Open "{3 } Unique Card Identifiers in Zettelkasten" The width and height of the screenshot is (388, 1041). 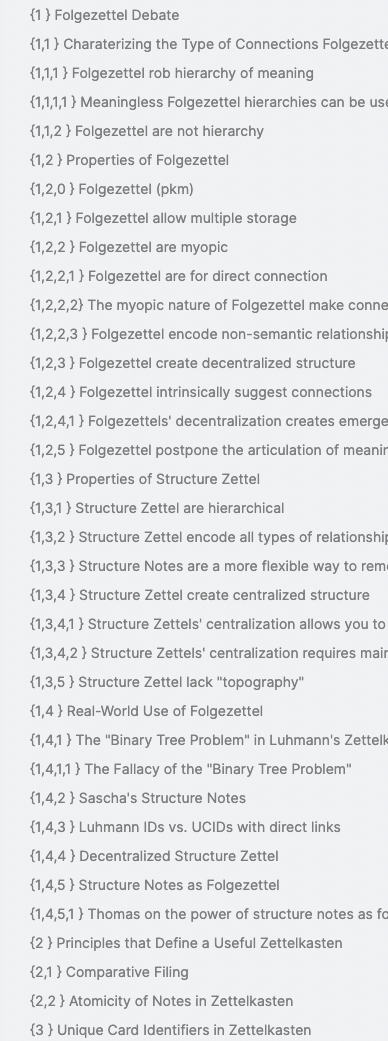tap(170, 1030)
